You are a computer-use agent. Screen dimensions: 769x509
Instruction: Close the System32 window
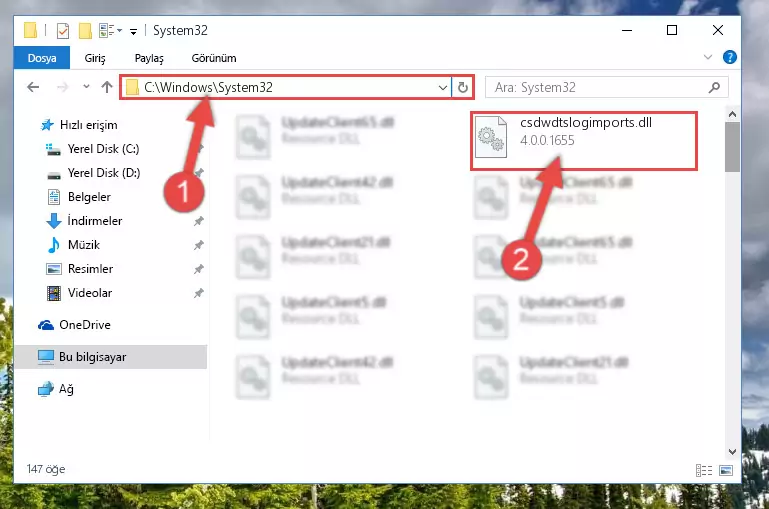pos(718,30)
